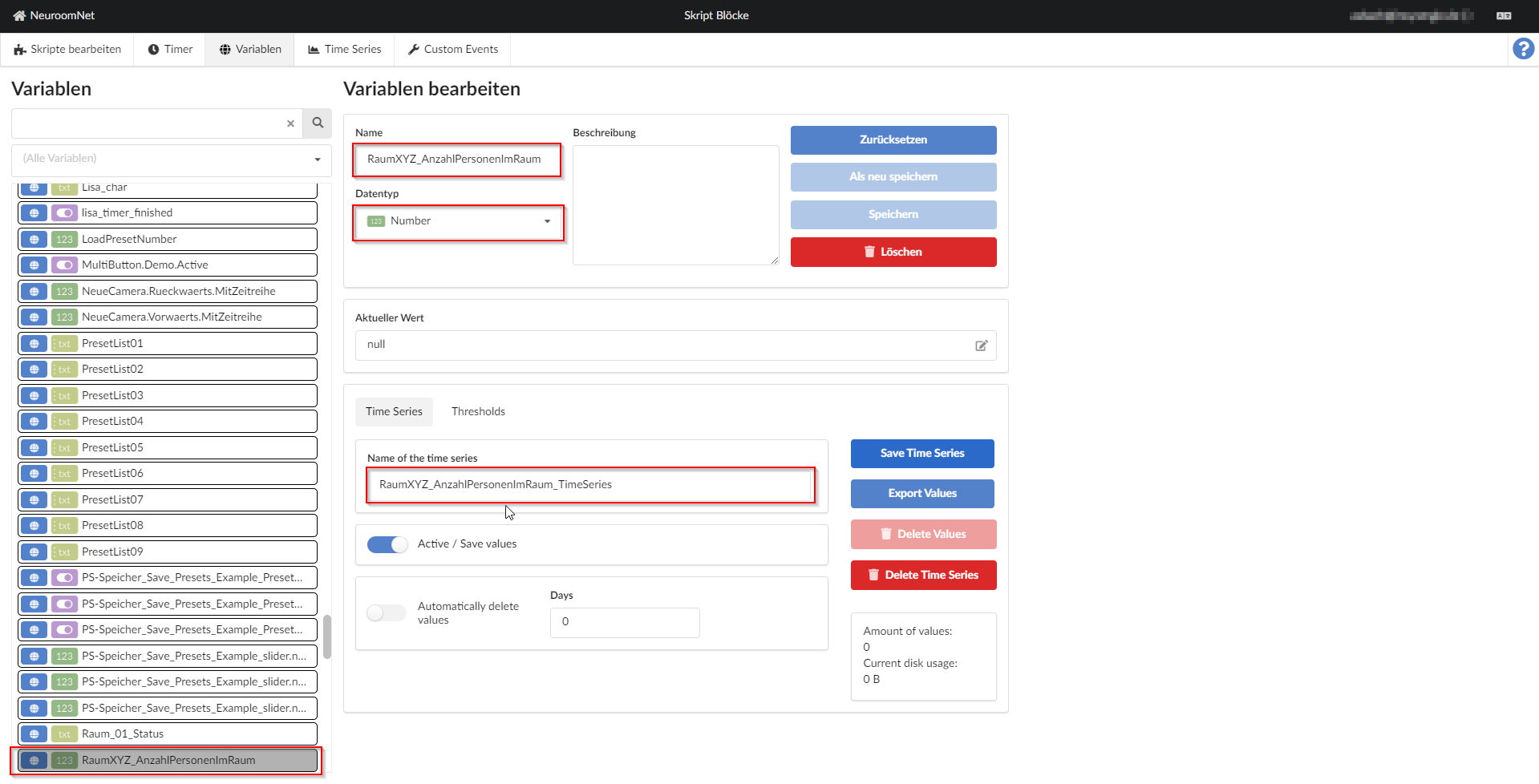The height and width of the screenshot is (784, 1539).
Task: Click globe icon of PresetList08 row
Action: click(34, 526)
